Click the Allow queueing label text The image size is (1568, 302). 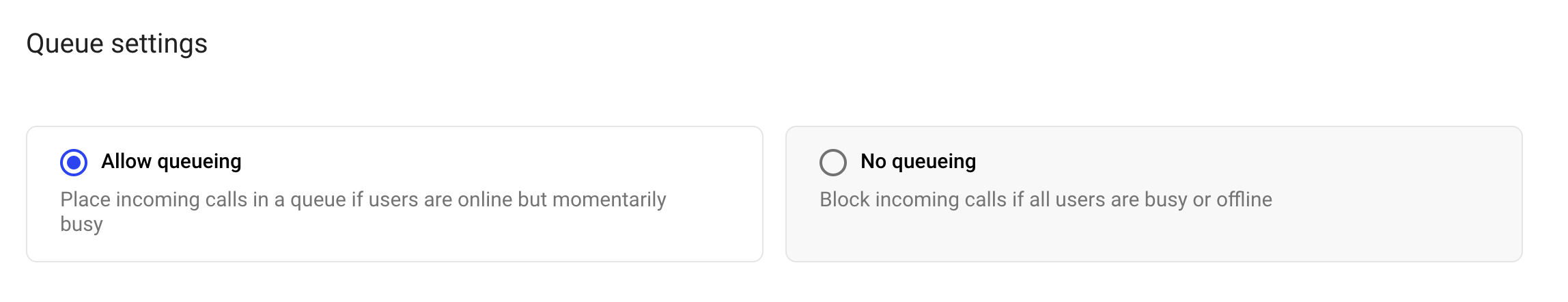171,161
